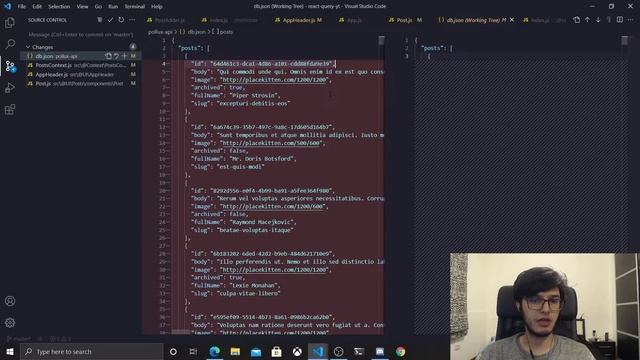640x360 pixels.
Task: Click the taskbar search box
Action: pyautogui.click(x=92, y=351)
